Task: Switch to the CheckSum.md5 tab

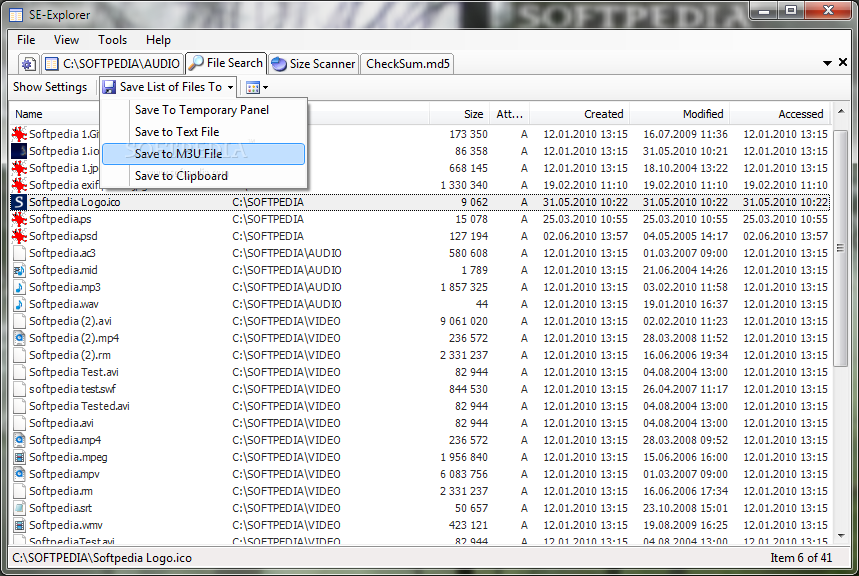Action: tap(408, 64)
